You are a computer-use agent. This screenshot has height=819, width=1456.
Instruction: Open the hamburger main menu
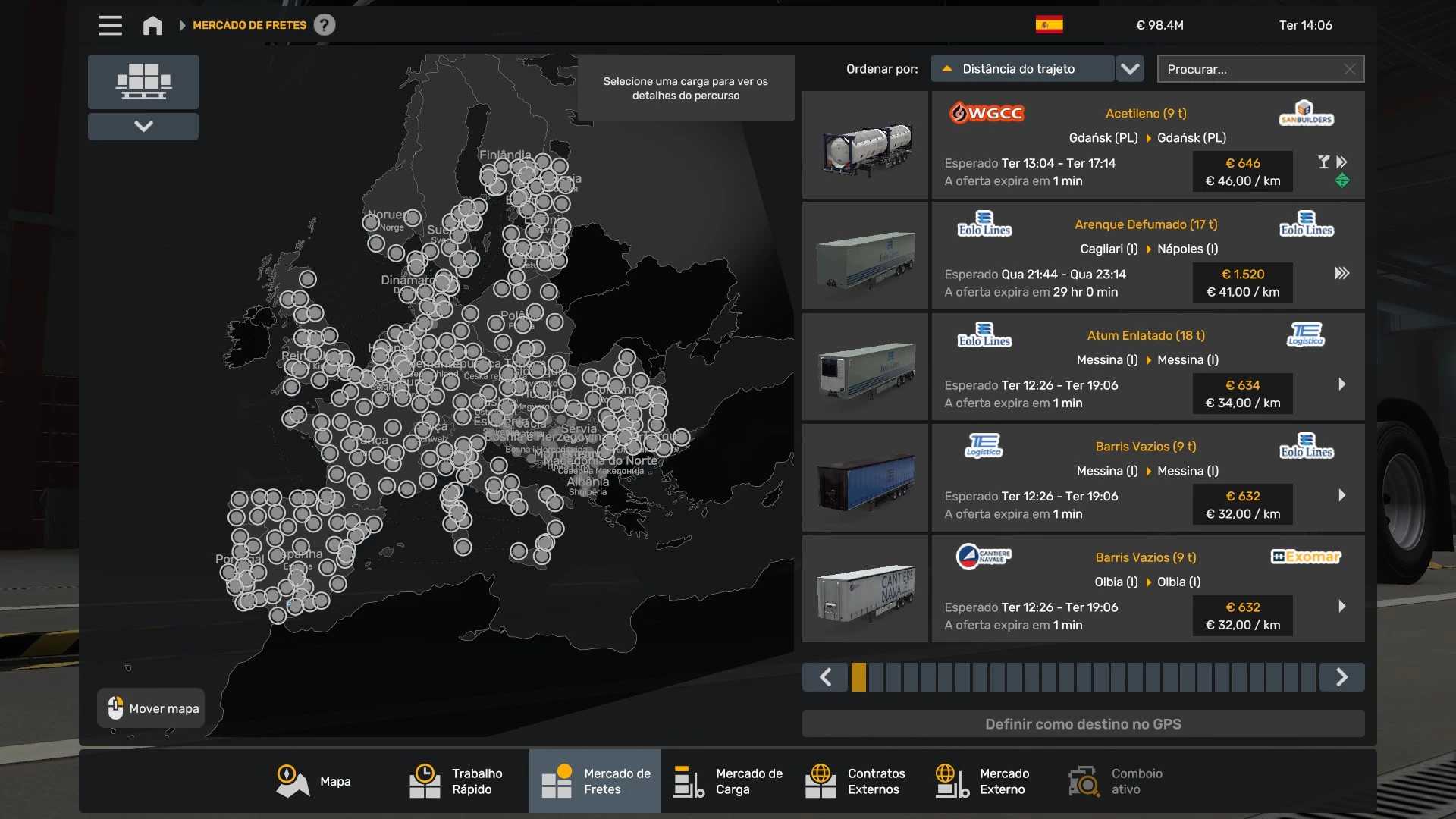[x=110, y=25]
